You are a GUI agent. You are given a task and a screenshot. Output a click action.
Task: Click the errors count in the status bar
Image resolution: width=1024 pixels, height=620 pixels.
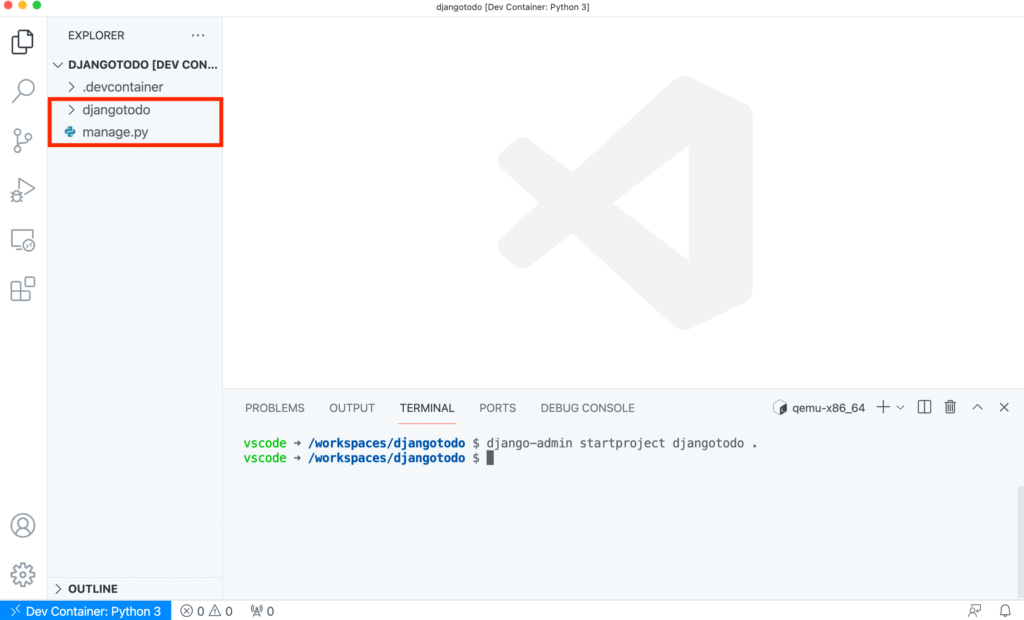pos(192,611)
